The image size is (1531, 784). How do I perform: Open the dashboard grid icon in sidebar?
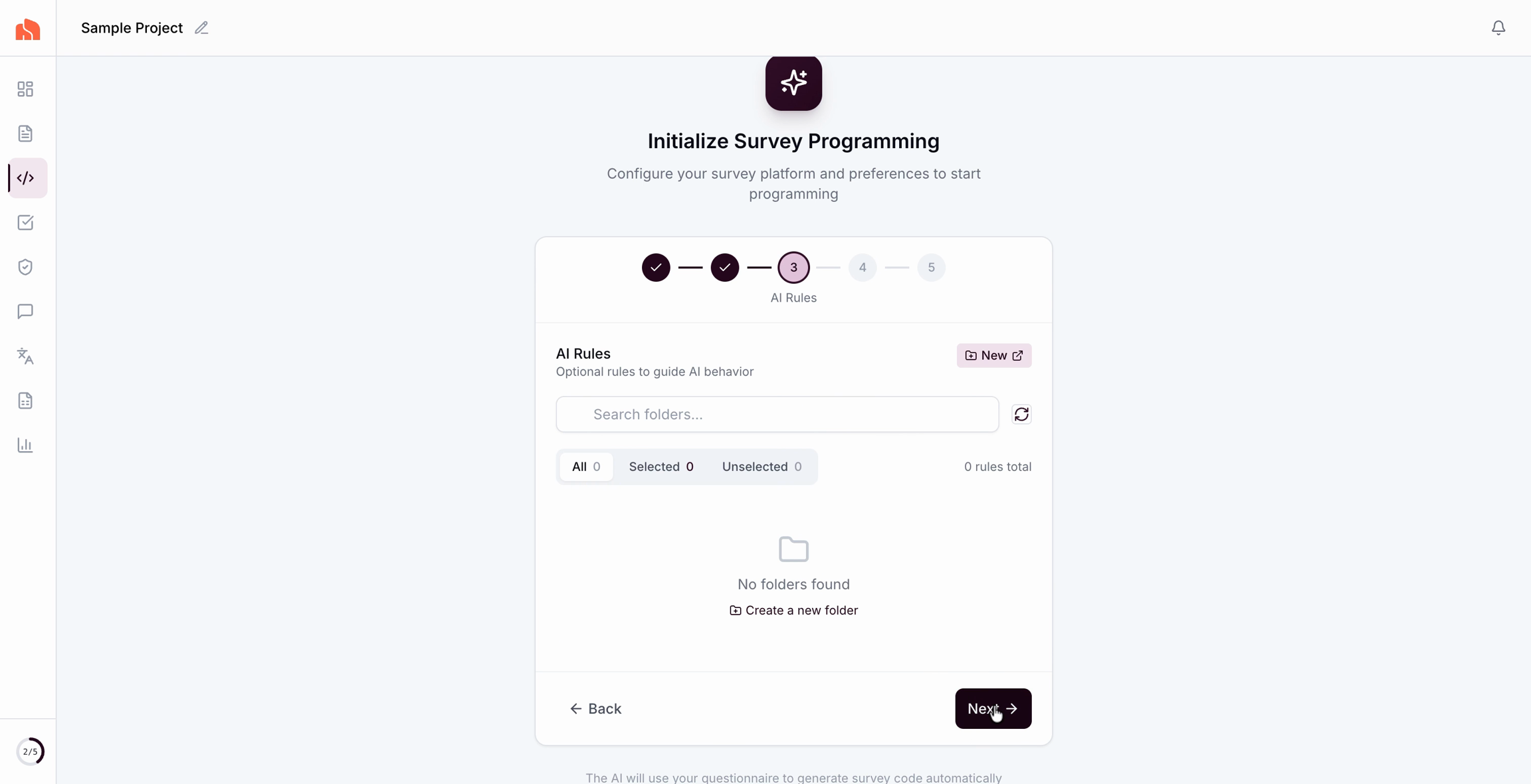point(25,89)
